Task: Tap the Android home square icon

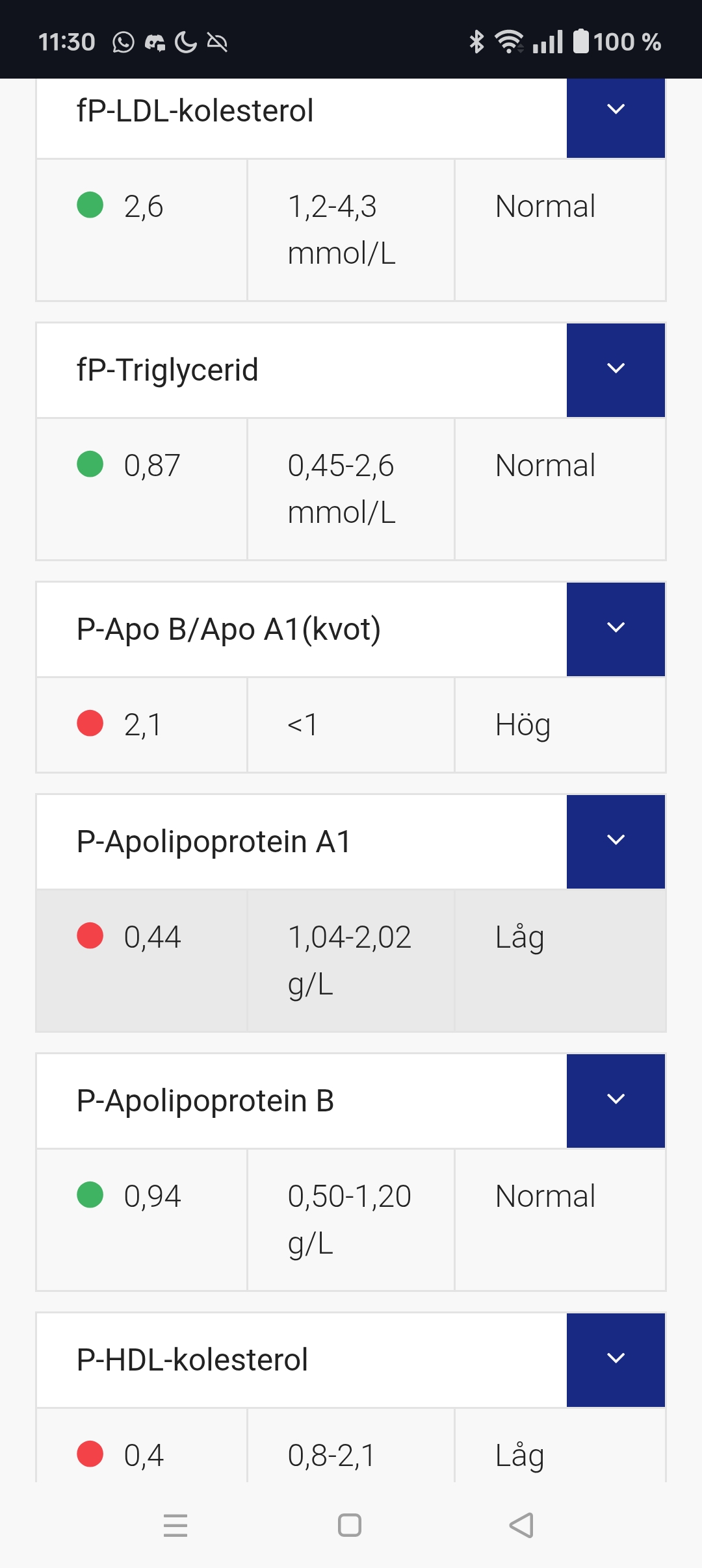Action: click(x=350, y=1524)
